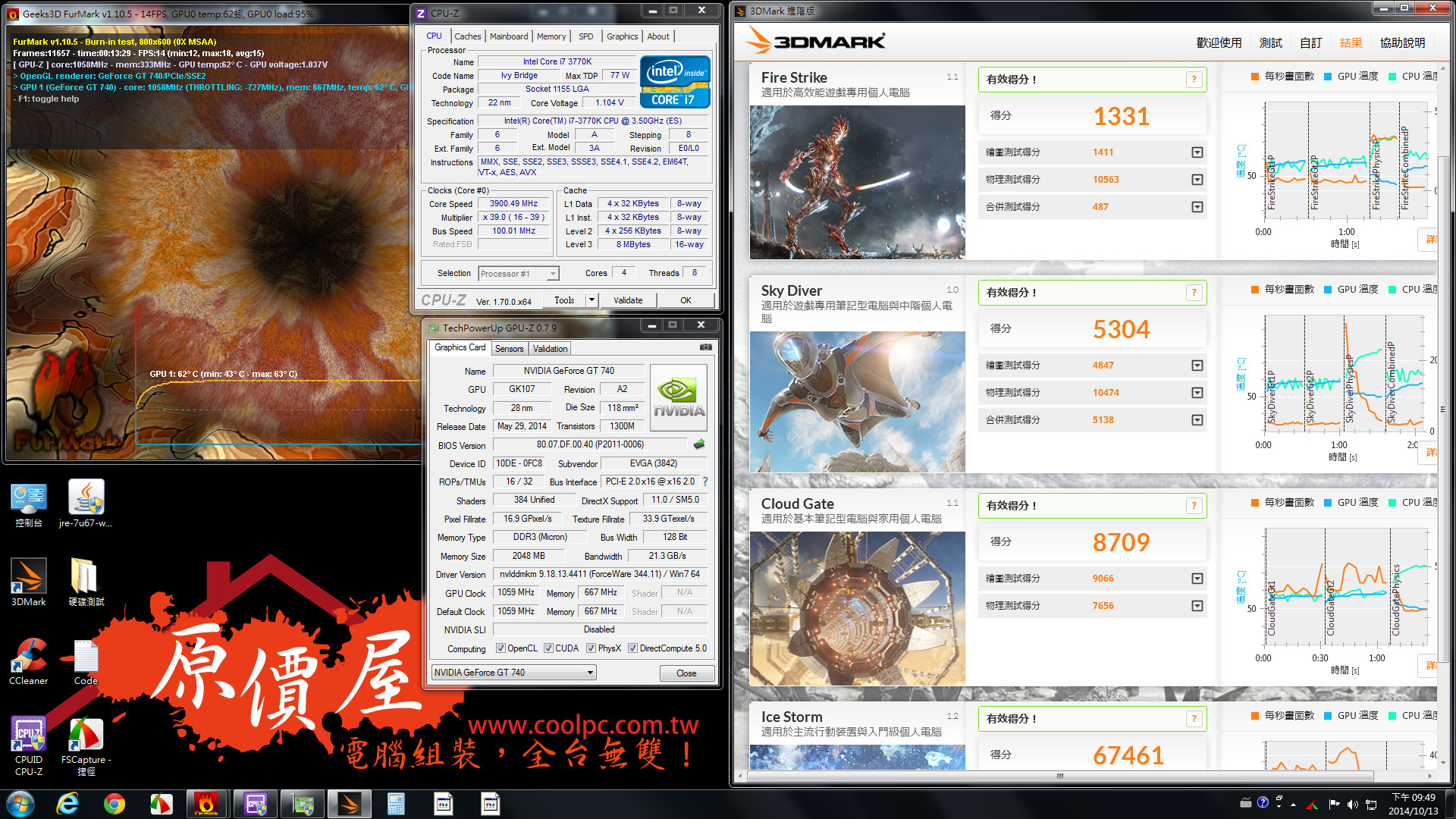Open the Fire Strike score help icon
Screen dimensions: 1456x819
pos(1194,80)
